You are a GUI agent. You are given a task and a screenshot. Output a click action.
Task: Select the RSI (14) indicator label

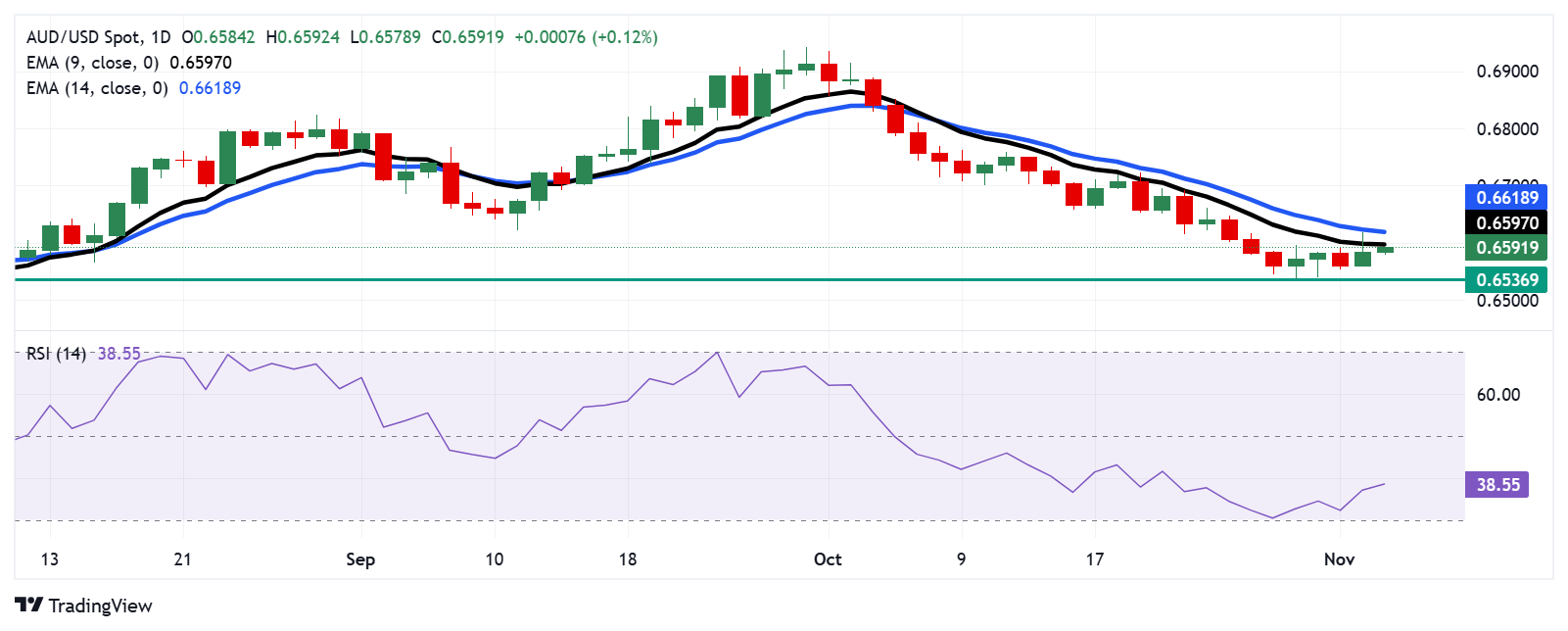click(56, 354)
